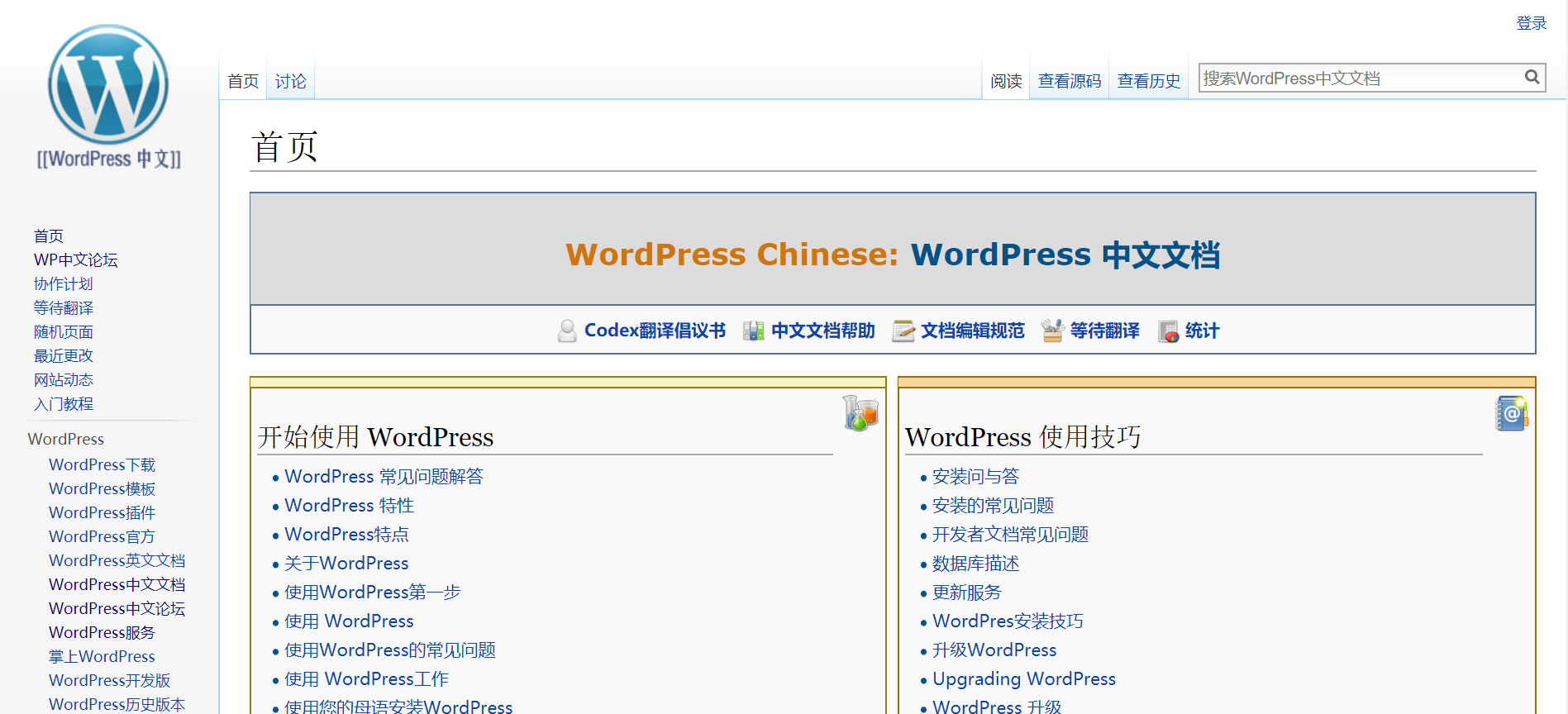Open 安装问与答 link
1568x714 pixels.
tap(976, 477)
